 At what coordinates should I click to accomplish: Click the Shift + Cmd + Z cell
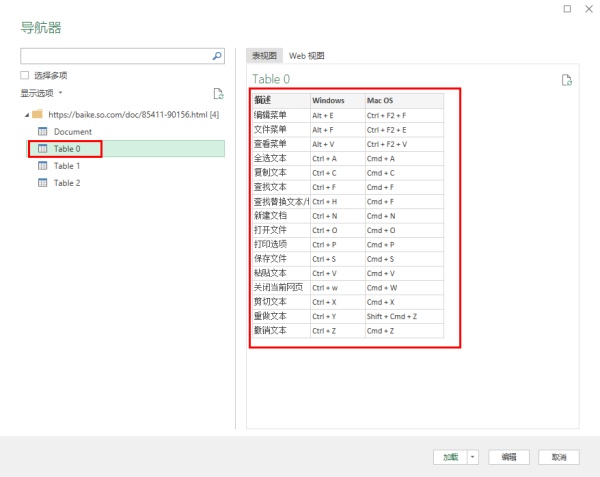[x=404, y=316]
